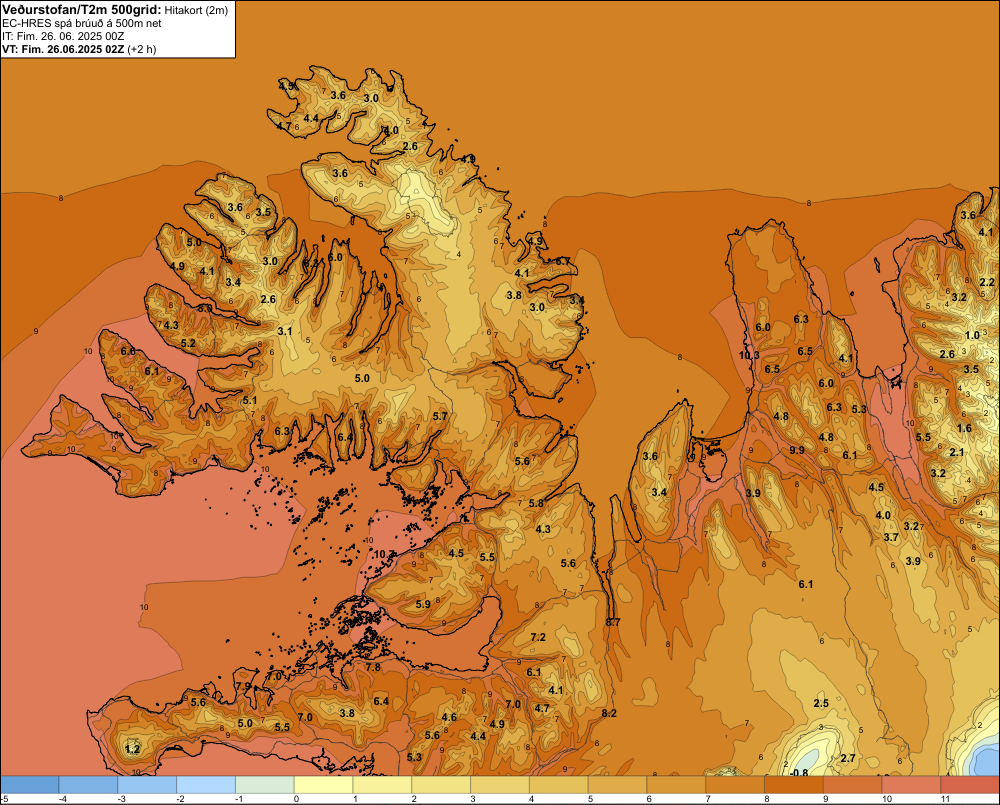Click the 'VT: Fim. 26.06.2025 02Z' valid time
Image resolution: width=1000 pixels, height=805 pixels.
click(x=63, y=49)
